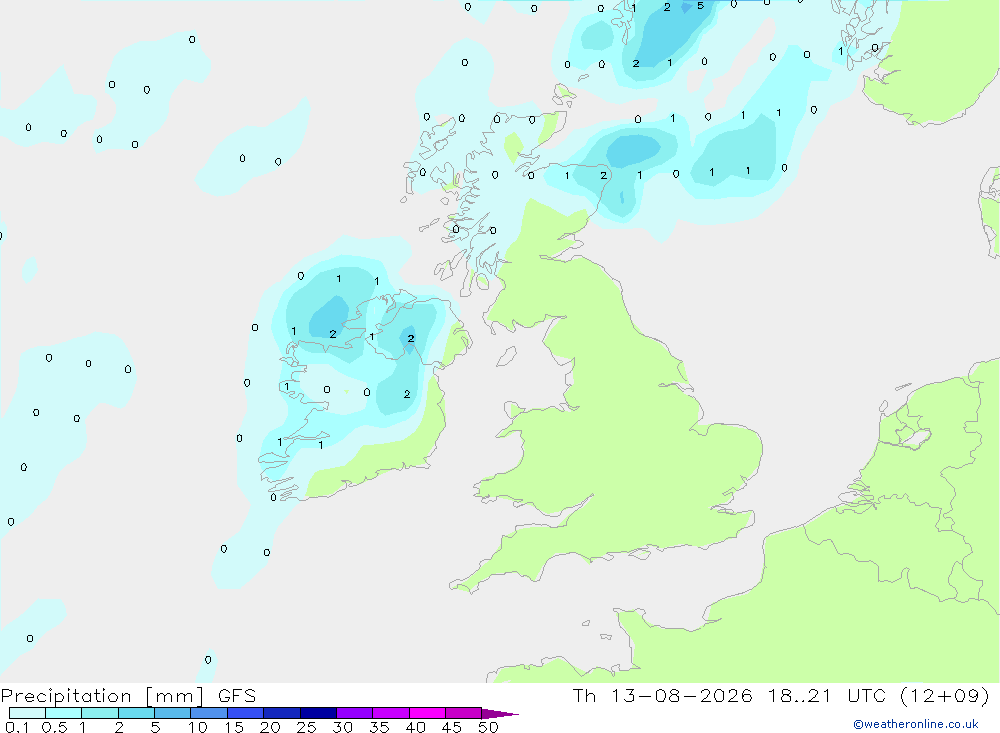Click the 40–45 mm magenta legend swatch

pyautogui.click(x=427, y=713)
